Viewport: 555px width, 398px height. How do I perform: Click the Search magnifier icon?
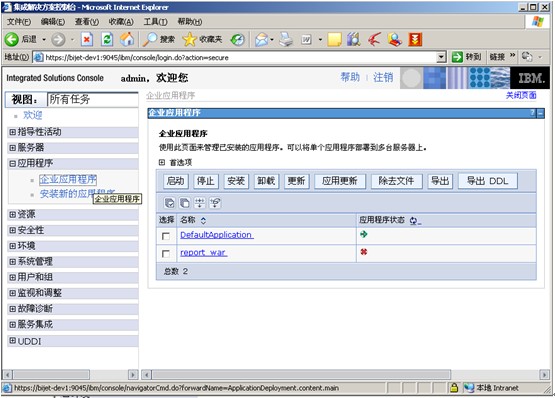[x=150, y=39]
